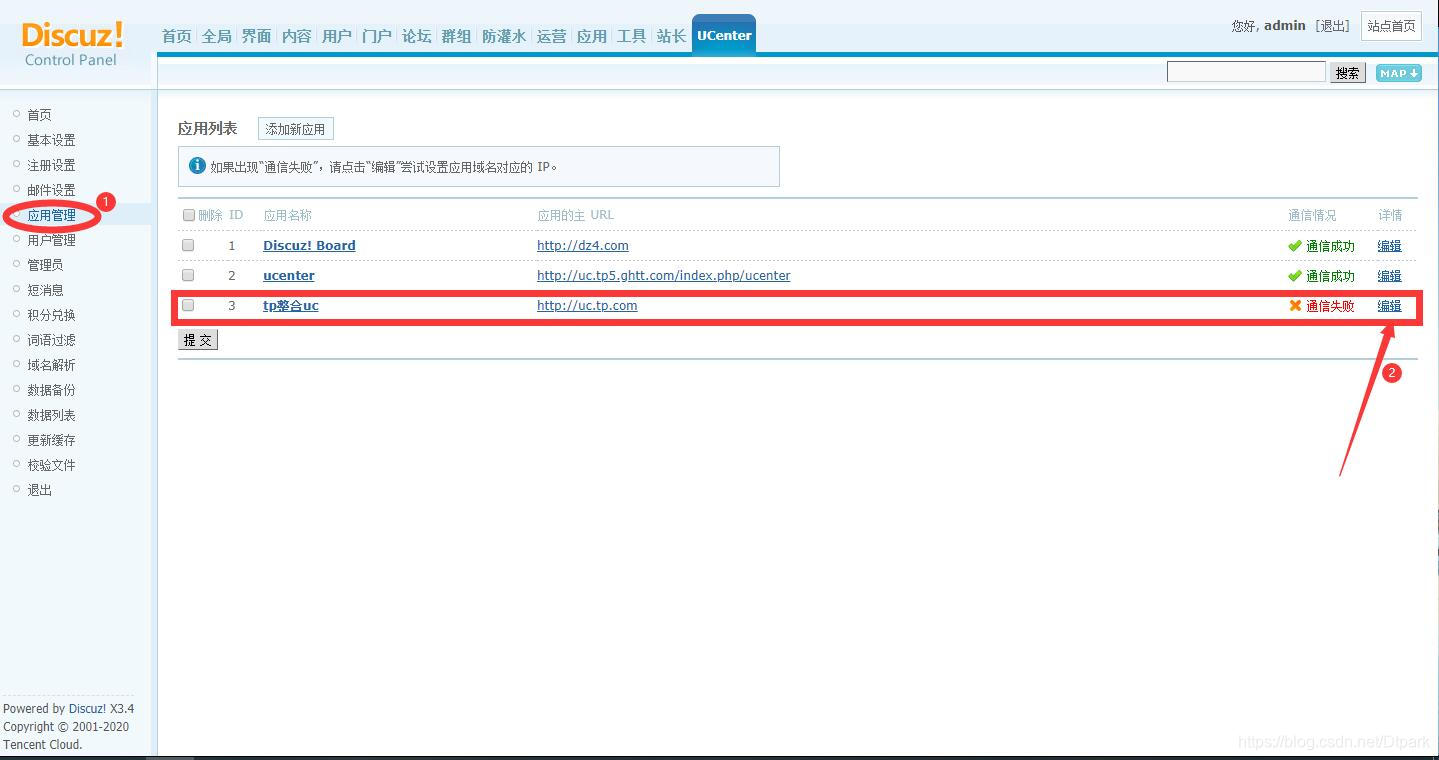The image size is (1439, 760).
Task: Select 数据备份 in the left sidebar
Action: point(51,389)
